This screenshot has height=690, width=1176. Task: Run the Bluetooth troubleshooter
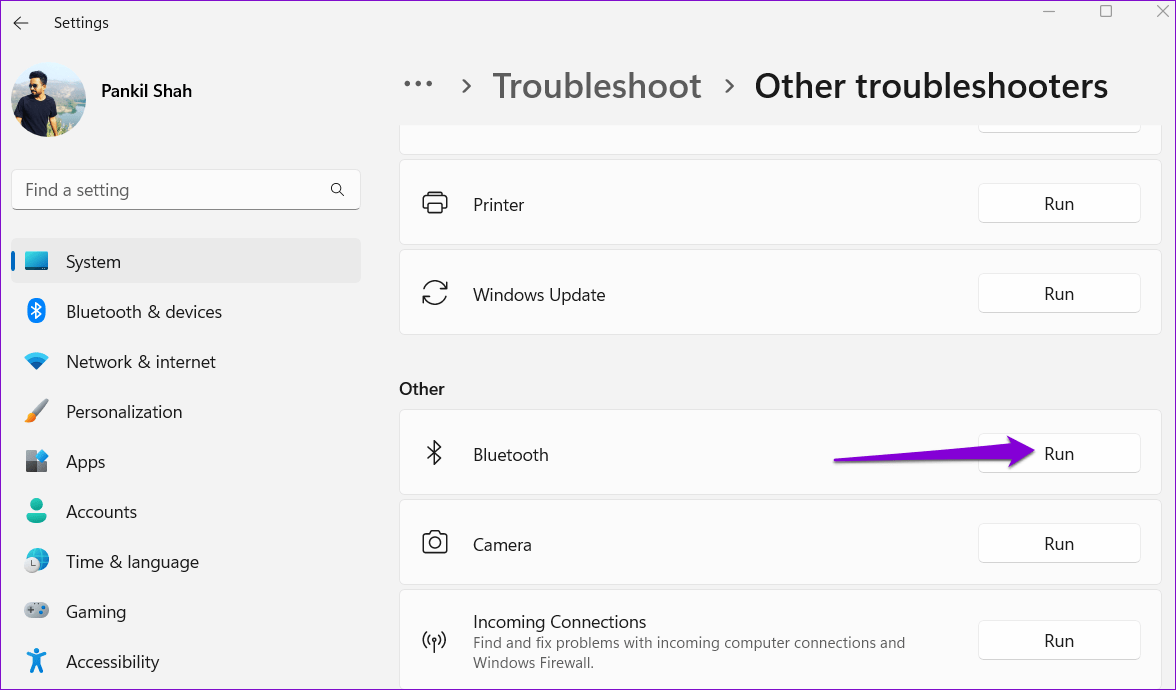coord(1059,453)
